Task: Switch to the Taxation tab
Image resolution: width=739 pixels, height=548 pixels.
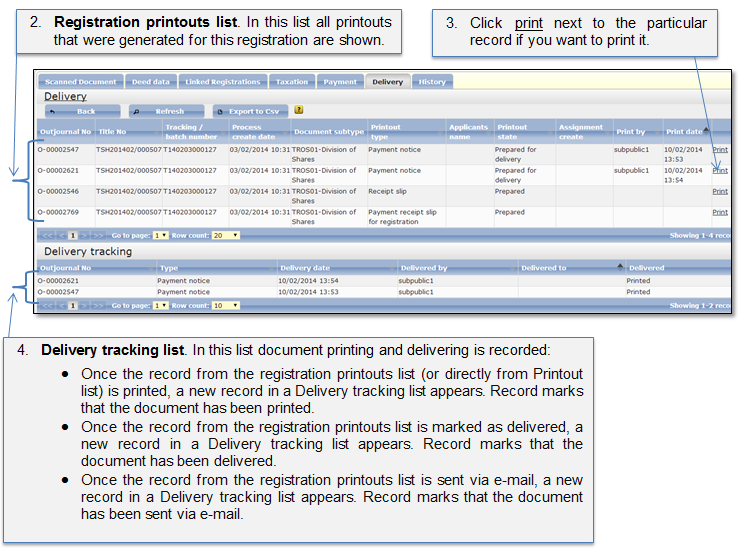Action: [x=292, y=82]
